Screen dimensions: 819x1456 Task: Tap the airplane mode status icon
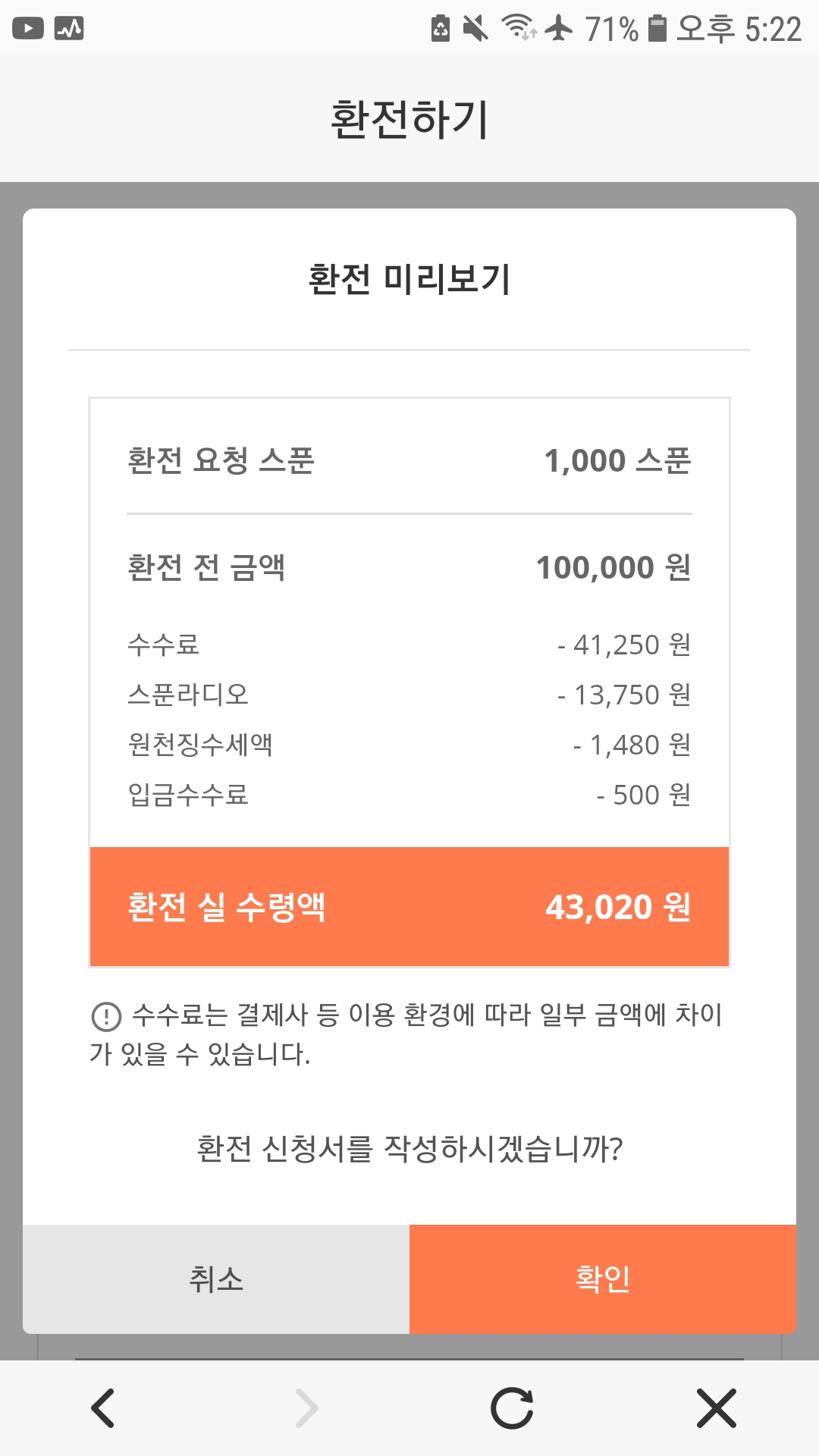559,28
